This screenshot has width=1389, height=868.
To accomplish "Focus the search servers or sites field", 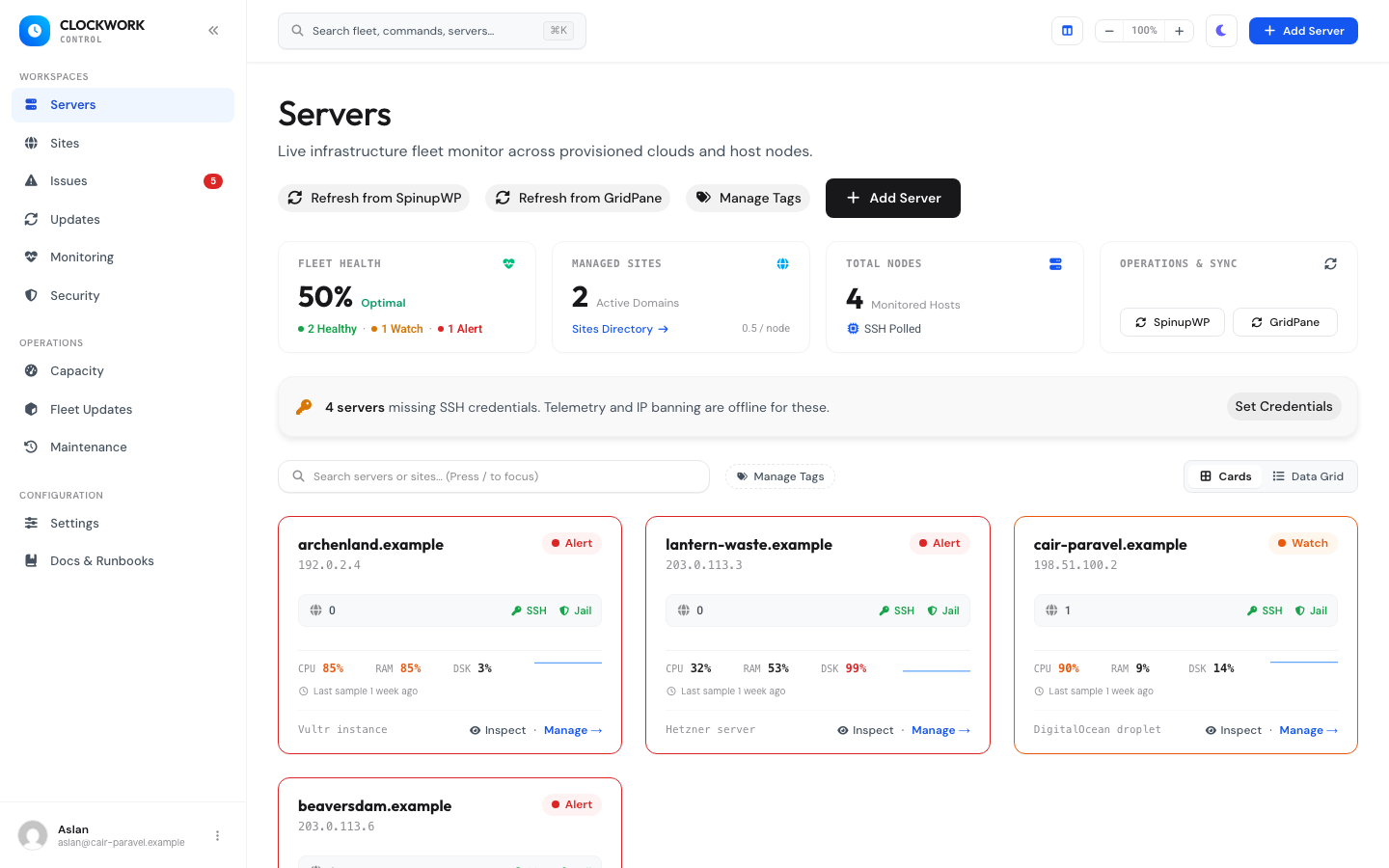I will 494,476.
